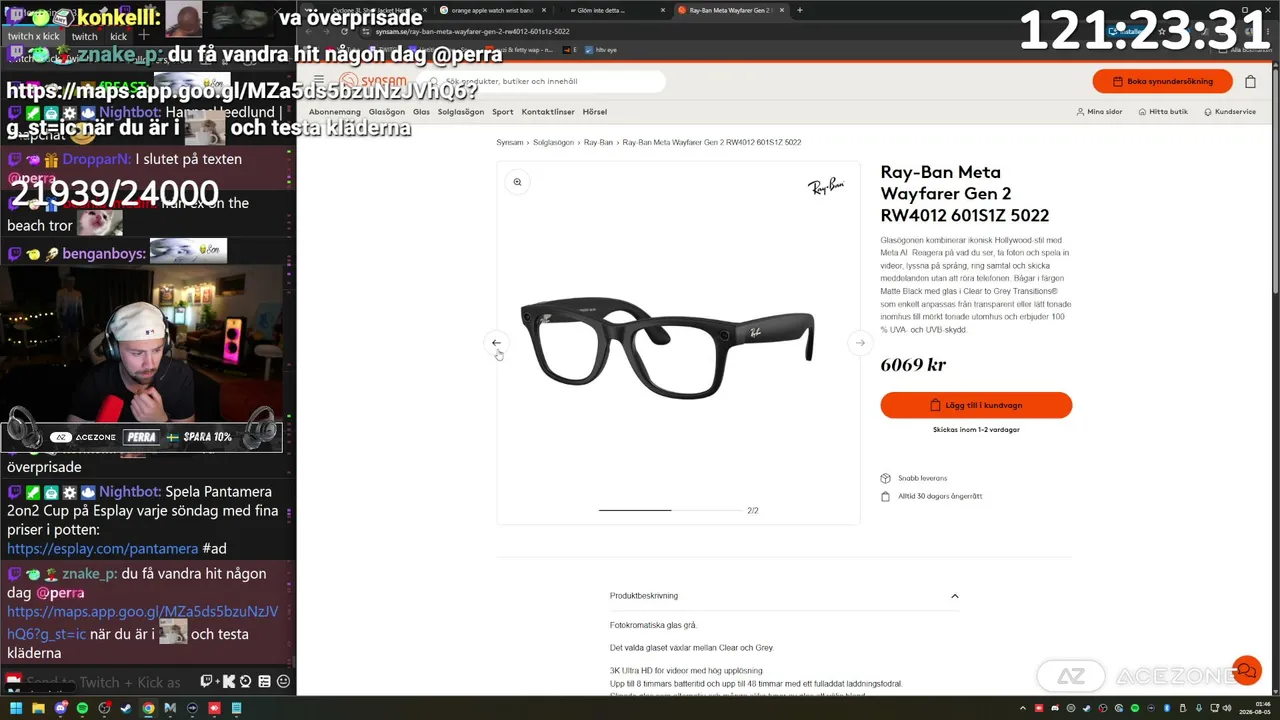Open the esplay.com/pantamera chat link

103,549
